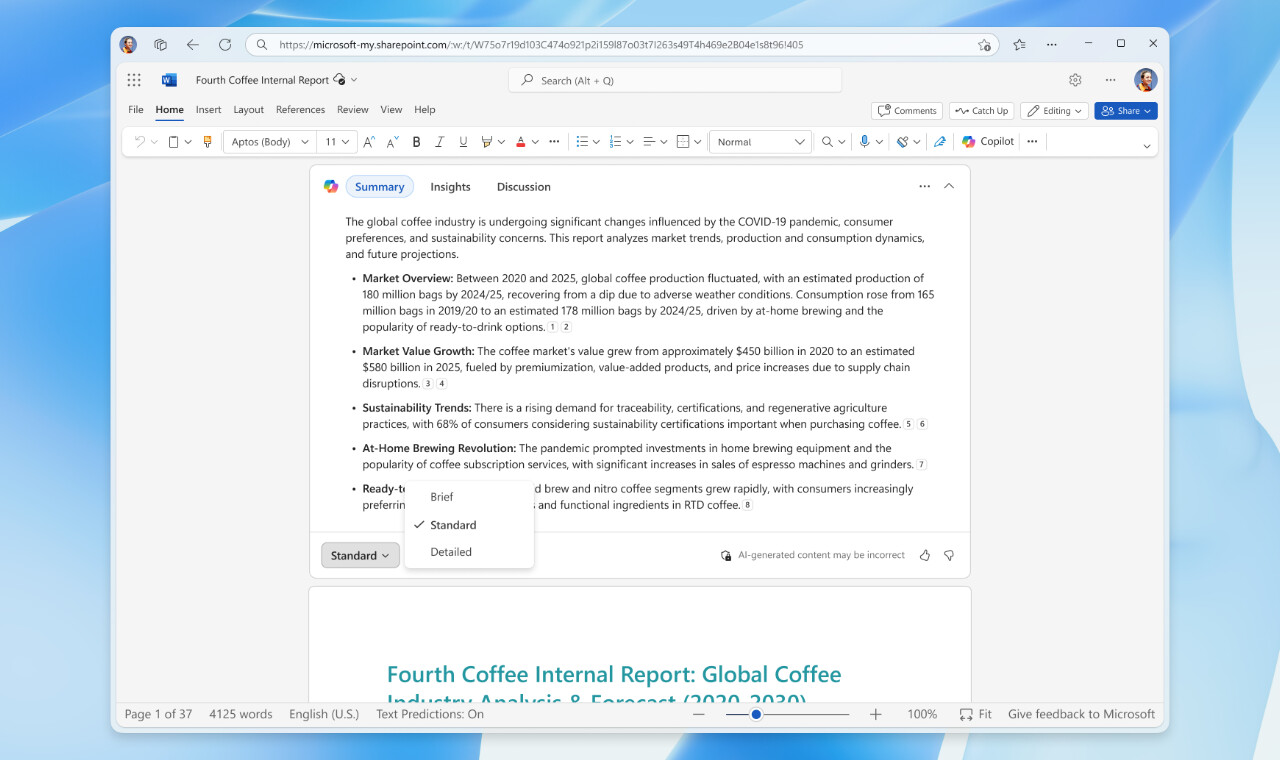Activate the Dictate microphone tool
Screen dimensions: 1280x760
[866, 141]
